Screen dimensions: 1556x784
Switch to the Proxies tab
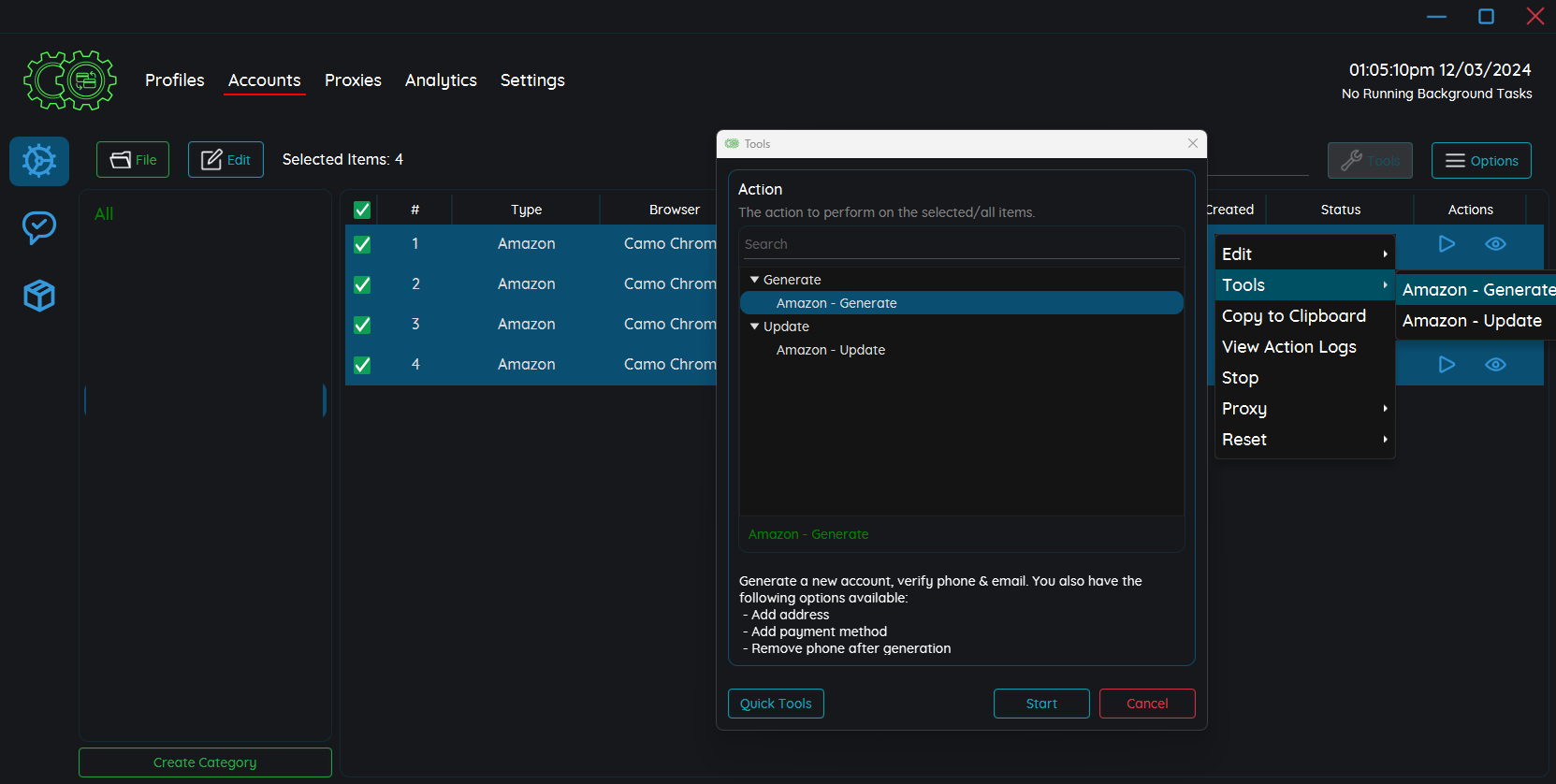tap(353, 80)
